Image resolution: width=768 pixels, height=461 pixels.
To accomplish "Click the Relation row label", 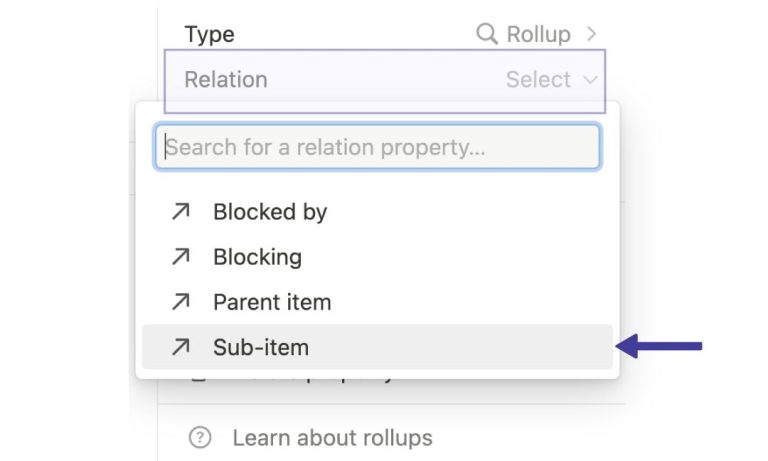I will [226, 79].
